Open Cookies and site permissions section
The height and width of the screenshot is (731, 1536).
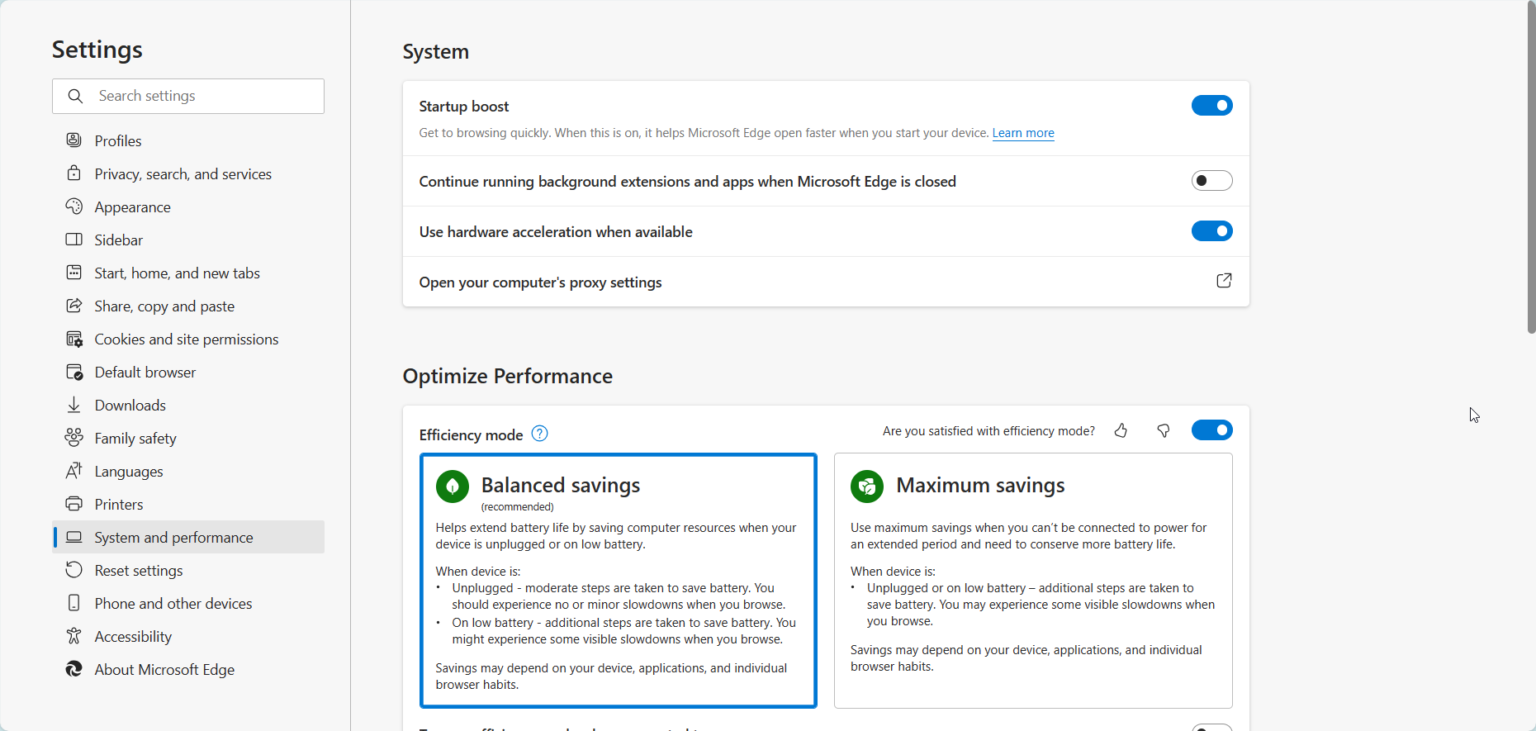tap(186, 339)
